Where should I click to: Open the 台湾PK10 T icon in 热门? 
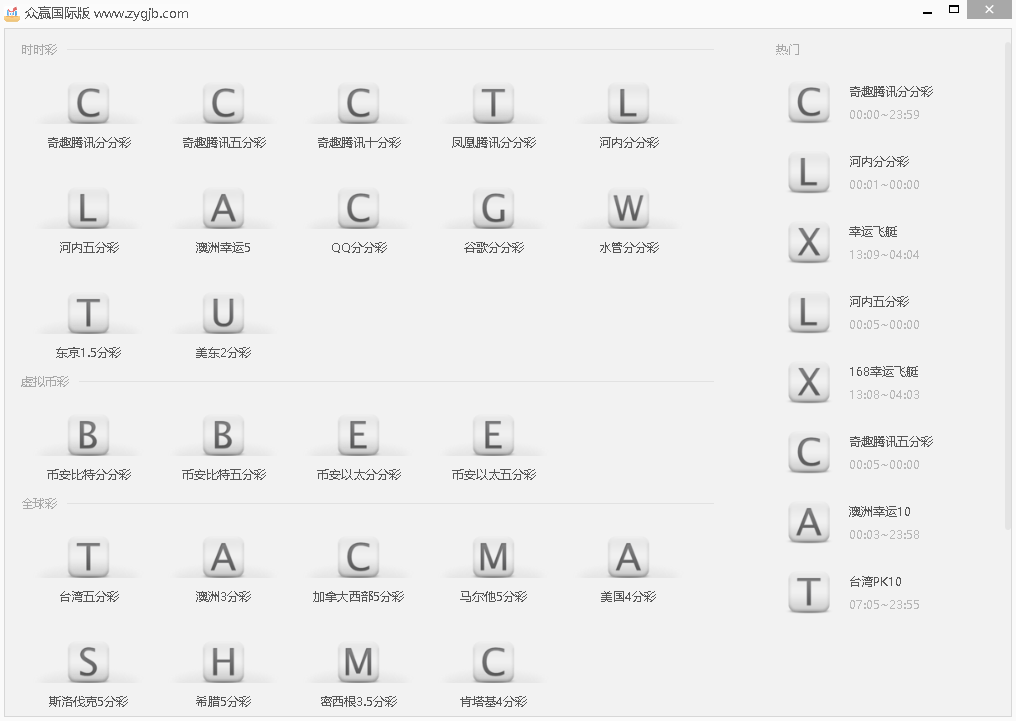click(809, 593)
